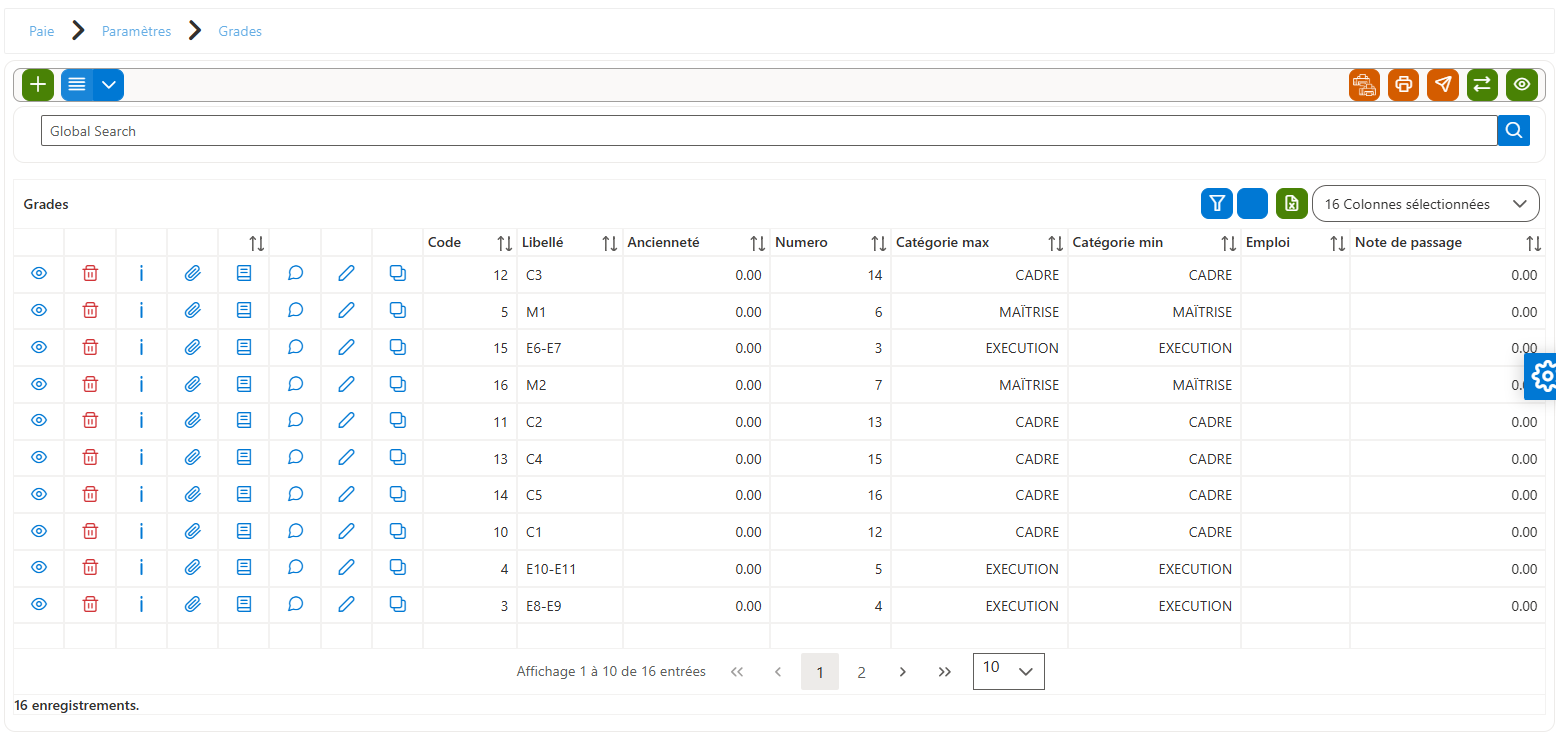View the M1 row with eye icon
Screen dimensions: 1556x733
[x=39, y=311]
